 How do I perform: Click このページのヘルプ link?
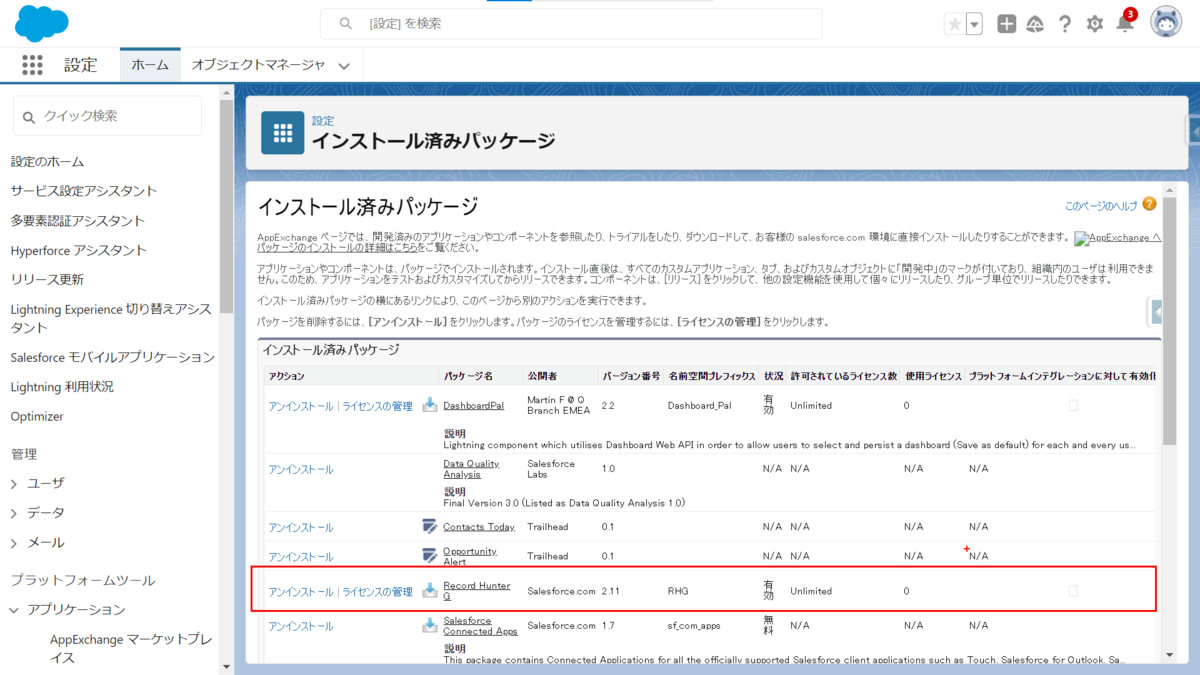click(x=1101, y=206)
